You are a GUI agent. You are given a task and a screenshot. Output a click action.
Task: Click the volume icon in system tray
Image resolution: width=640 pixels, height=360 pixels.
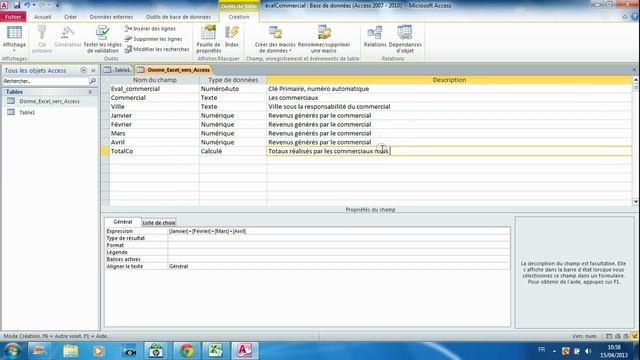pos(588,351)
